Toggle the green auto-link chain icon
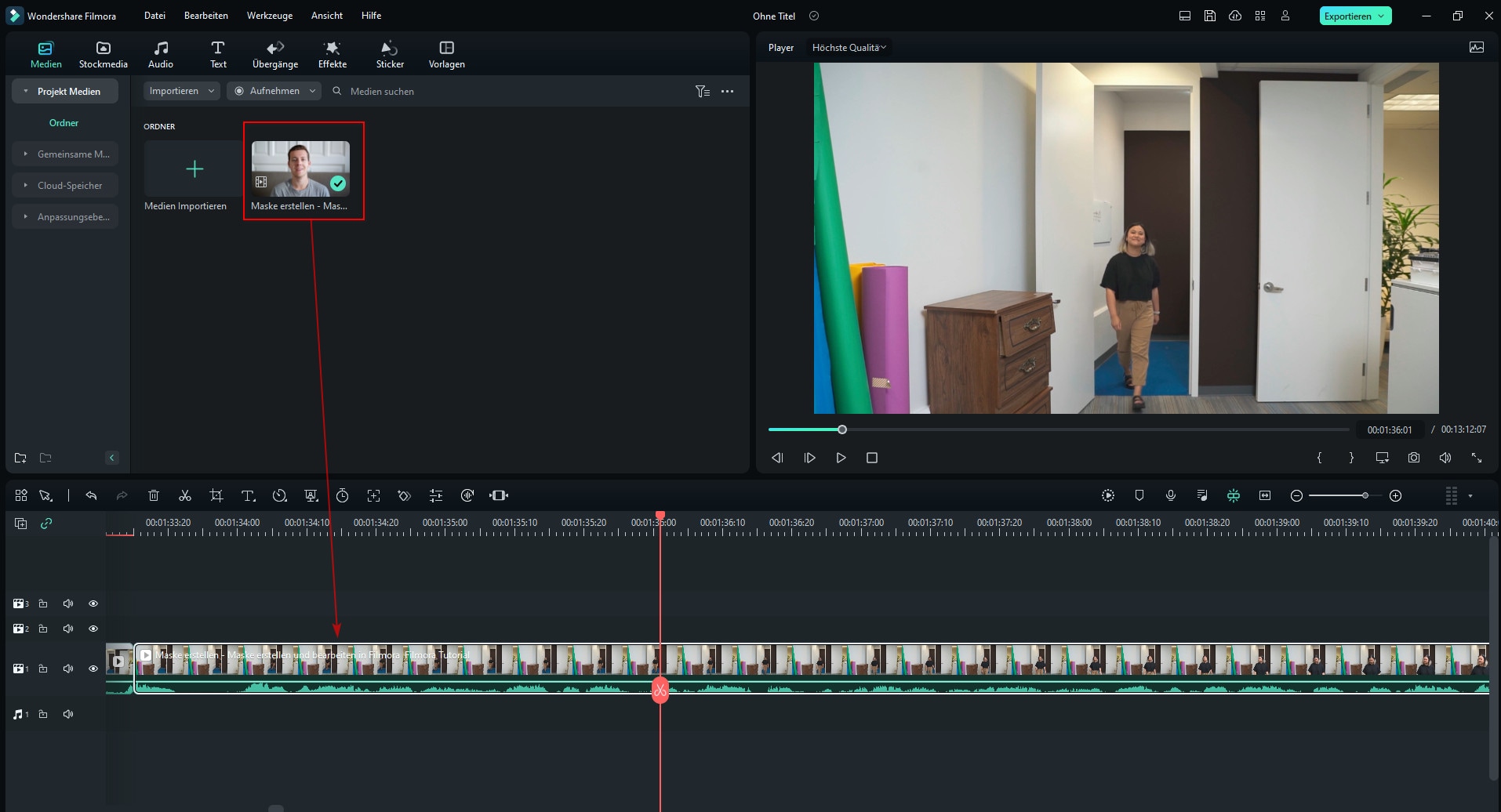 click(46, 524)
